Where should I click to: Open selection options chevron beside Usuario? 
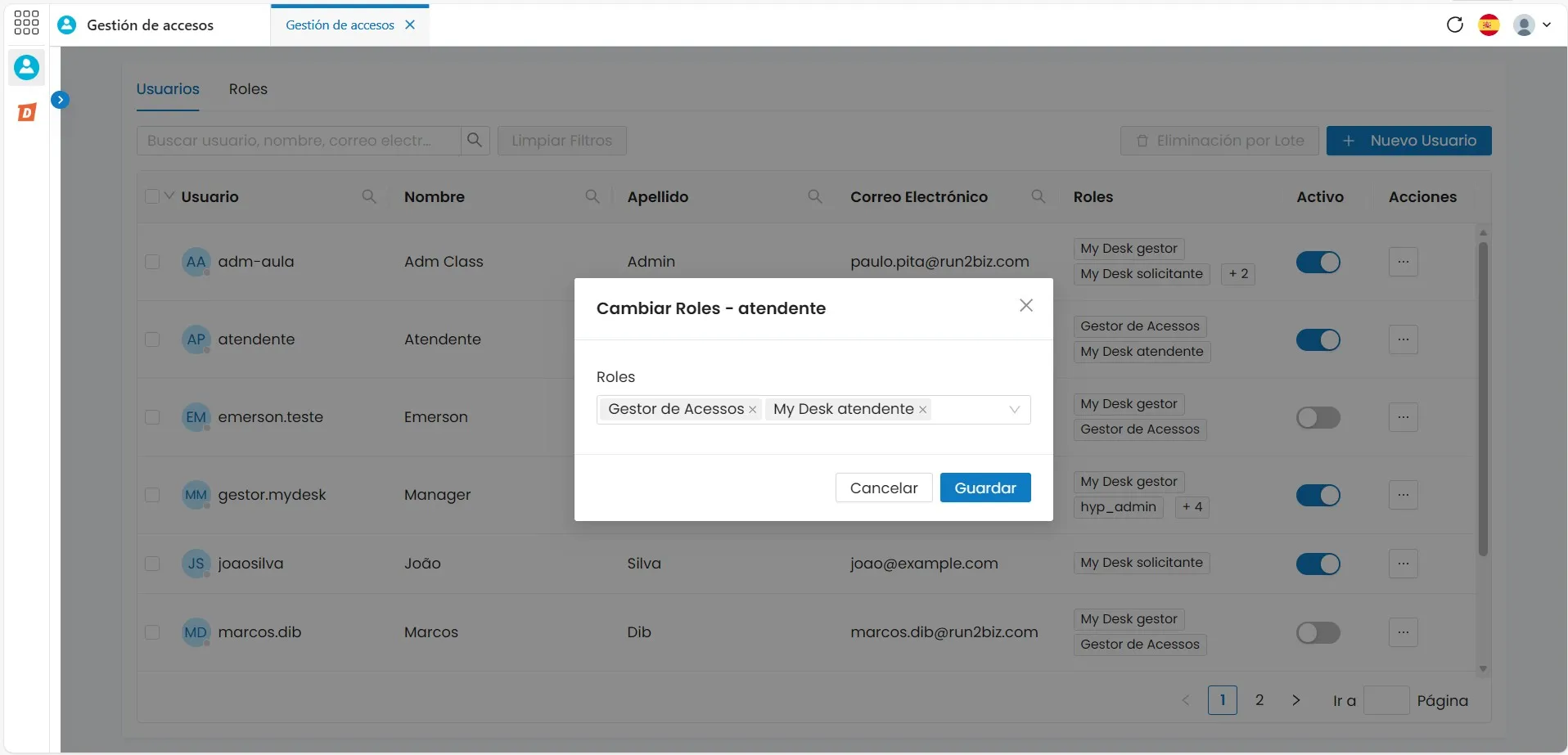[169, 196]
